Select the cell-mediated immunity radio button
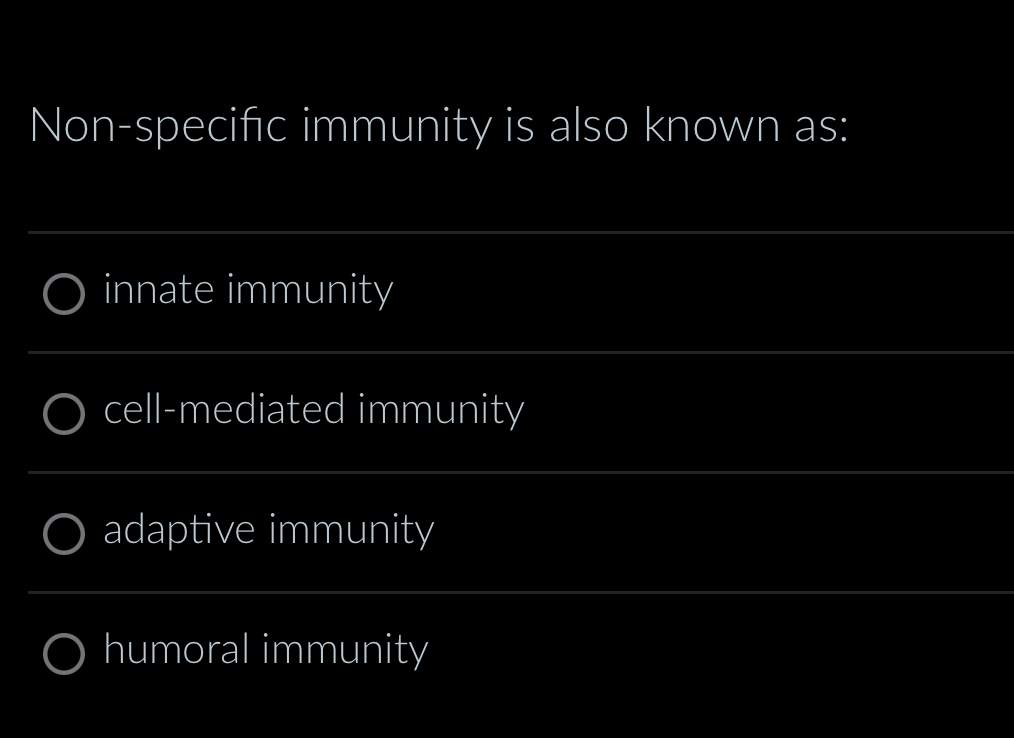 64,414
